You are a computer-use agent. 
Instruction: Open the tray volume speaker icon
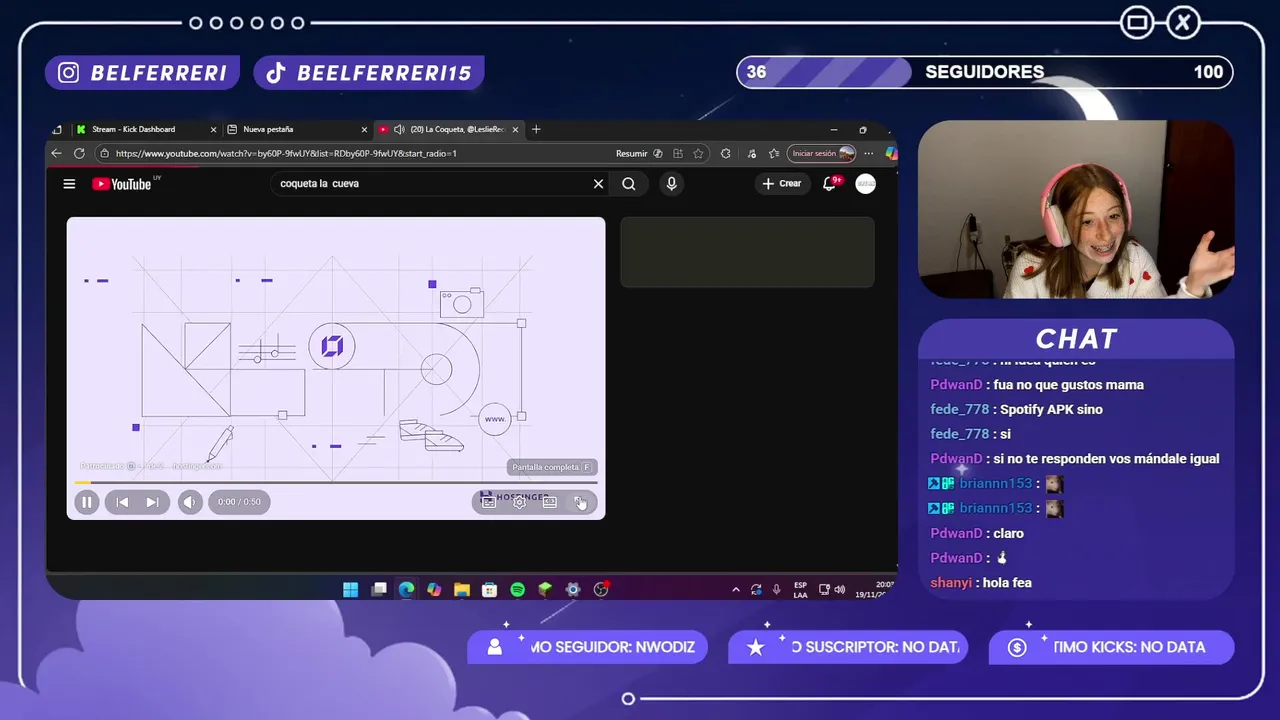840,590
